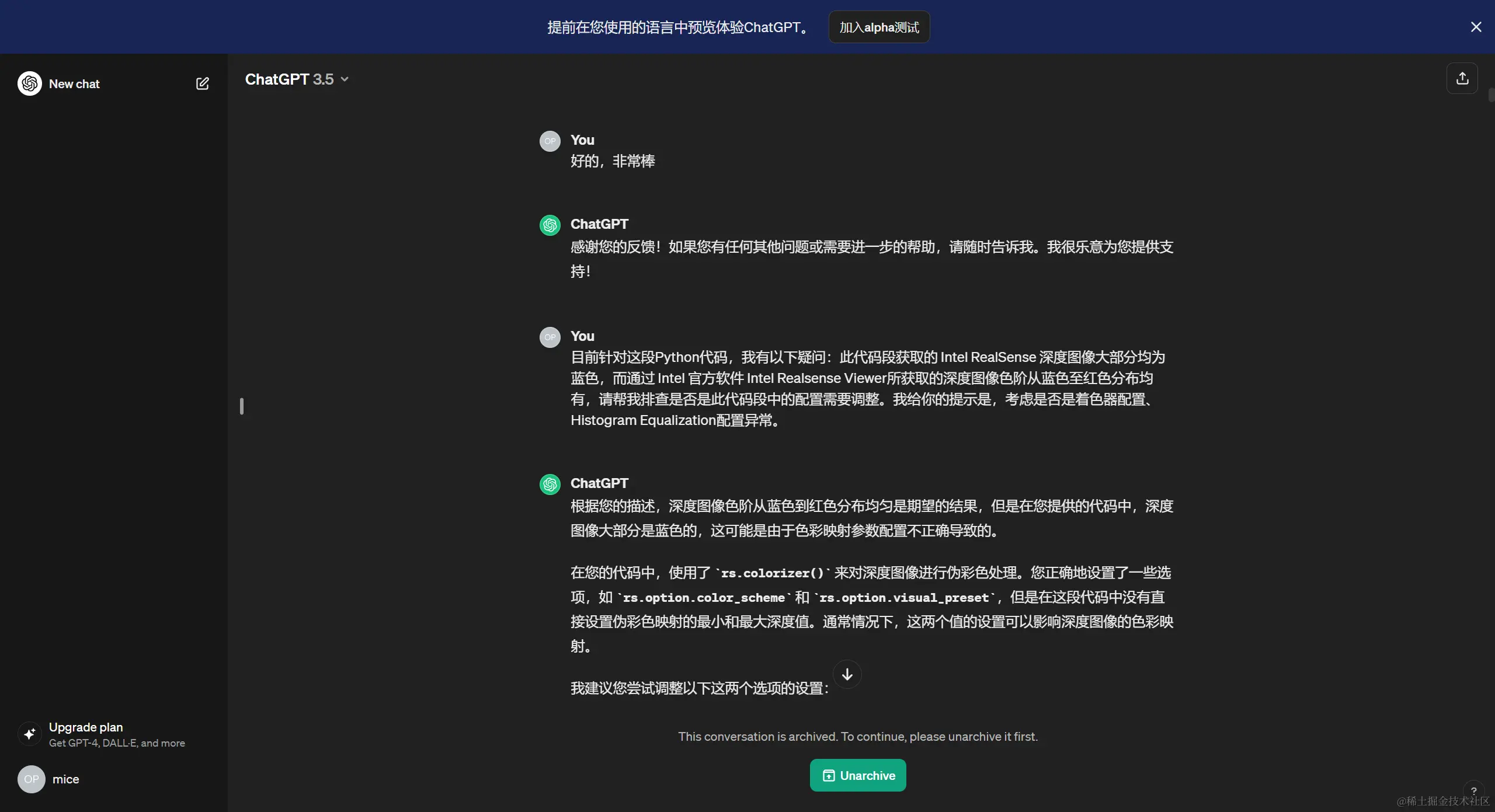Click ChatGPT avatar beside last response
1495x812 pixels.
(550, 484)
